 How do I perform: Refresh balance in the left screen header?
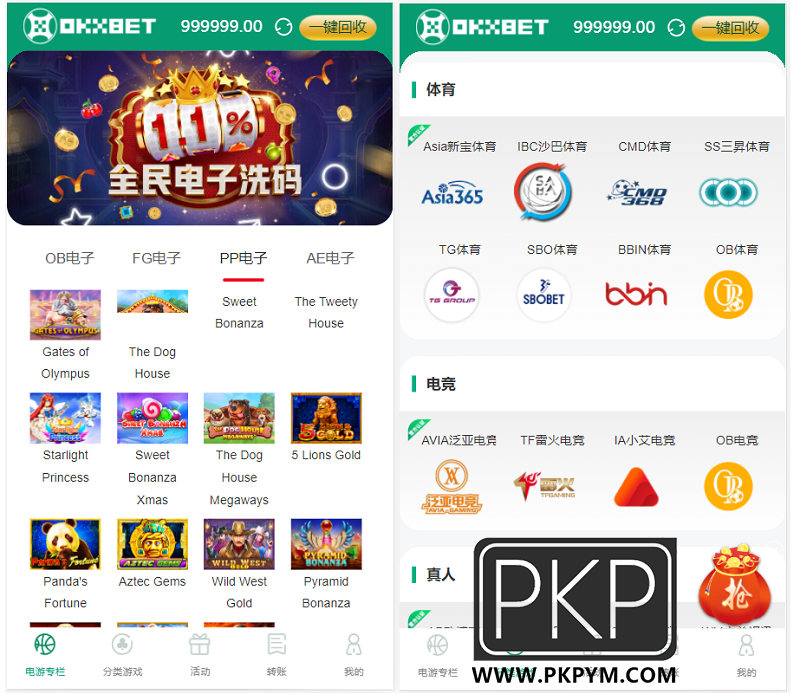[x=284, y=27]
